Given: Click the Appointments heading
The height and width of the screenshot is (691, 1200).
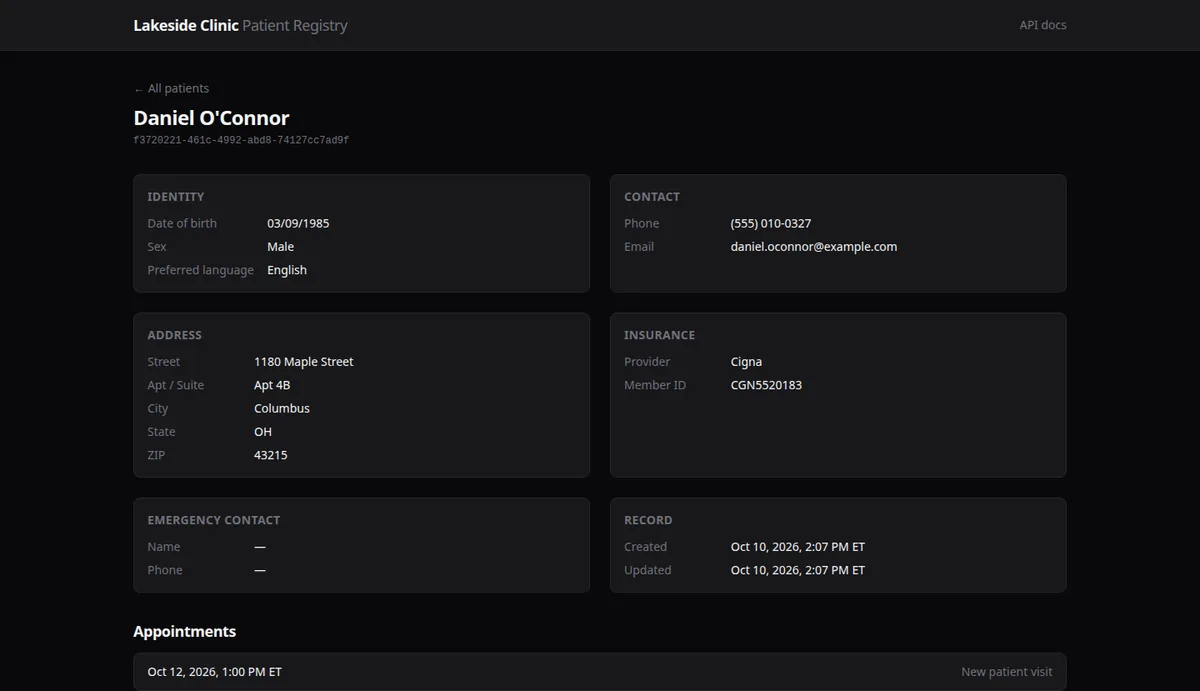Looking at the screenshot, I should 185,631.
